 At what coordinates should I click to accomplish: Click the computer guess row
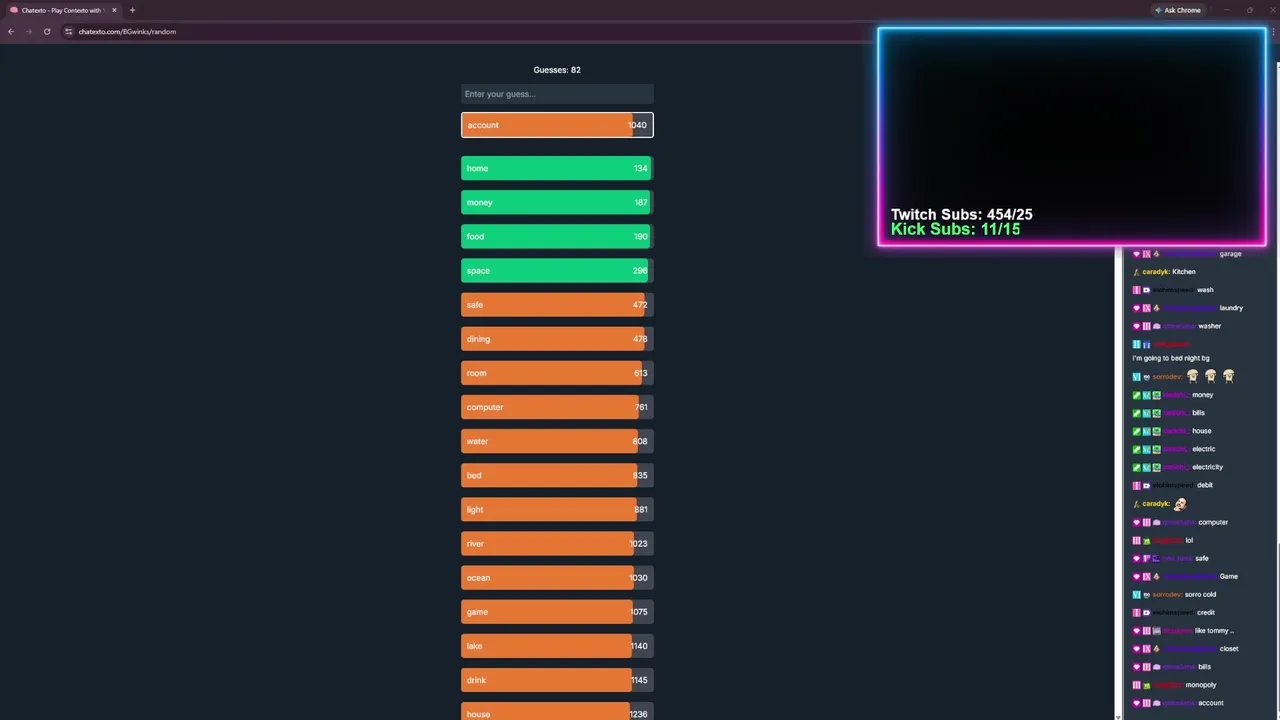(x=557, y=407)
